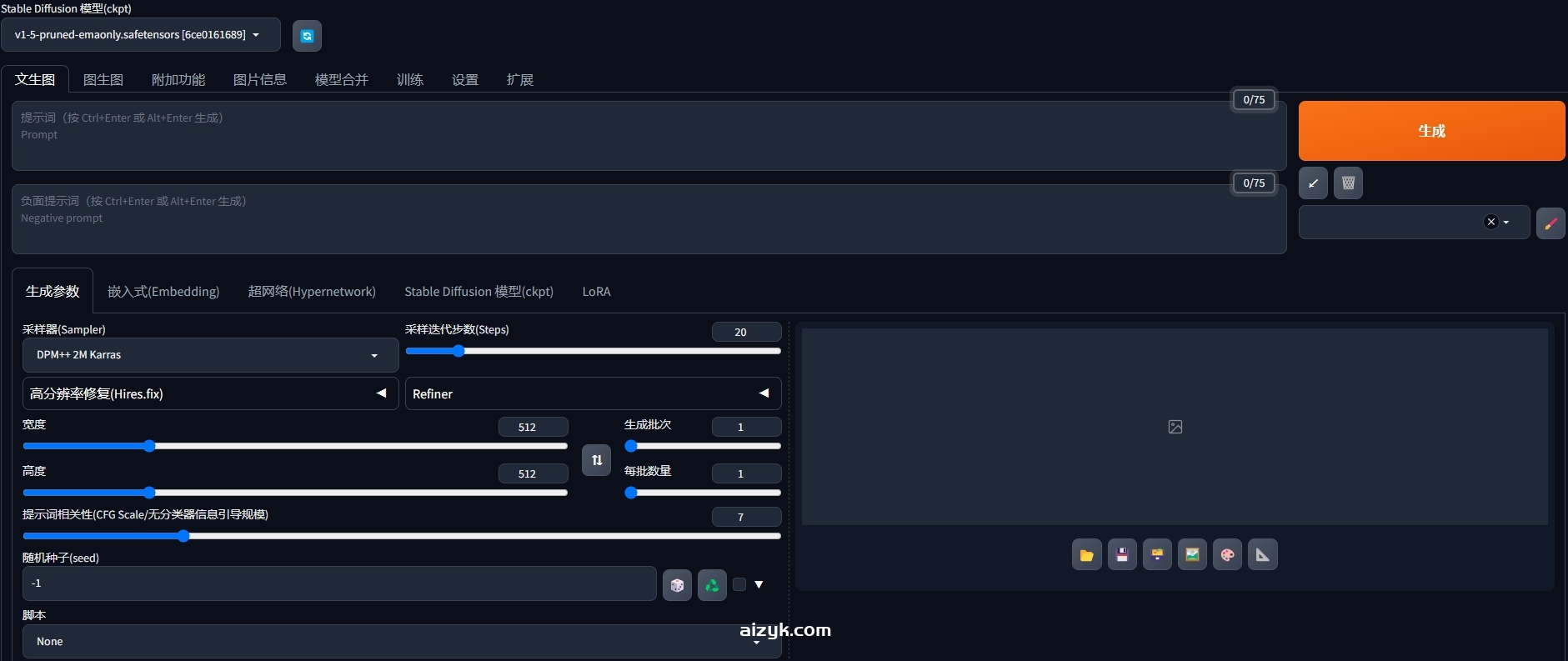This screenshot has width=1568, height=661.
Task: Select the Stable Diffusion 模型(ckpt) sub-tab
Action: click(x=479, y=291)
